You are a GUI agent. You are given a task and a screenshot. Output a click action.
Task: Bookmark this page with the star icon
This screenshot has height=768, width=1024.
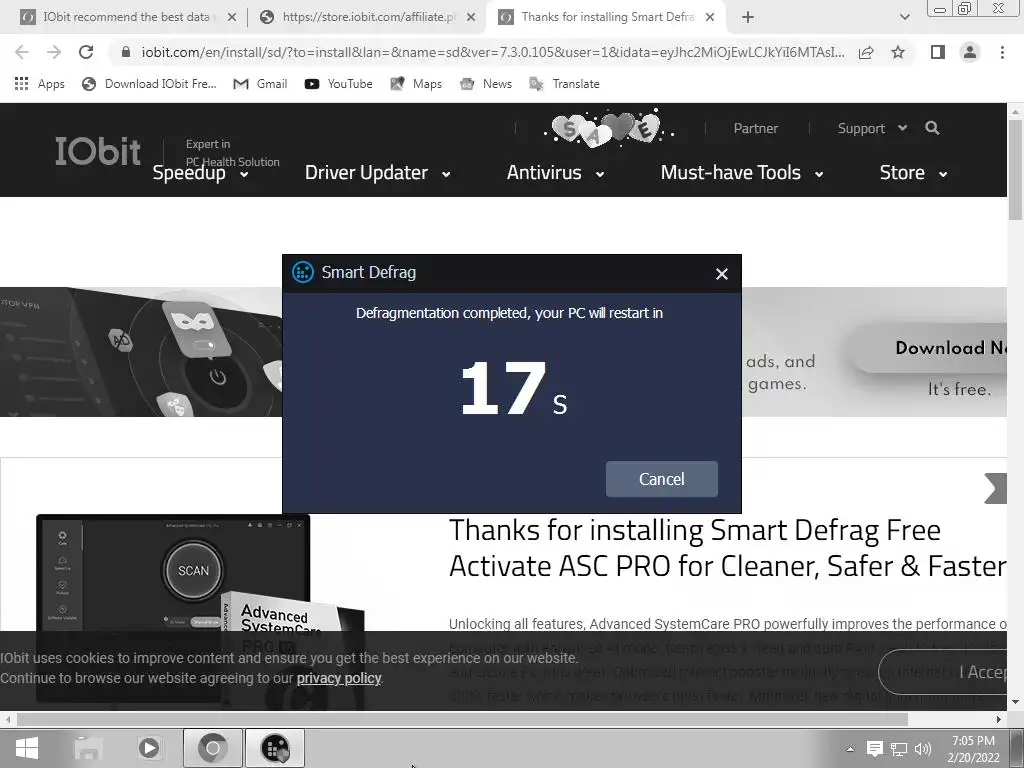898,52
